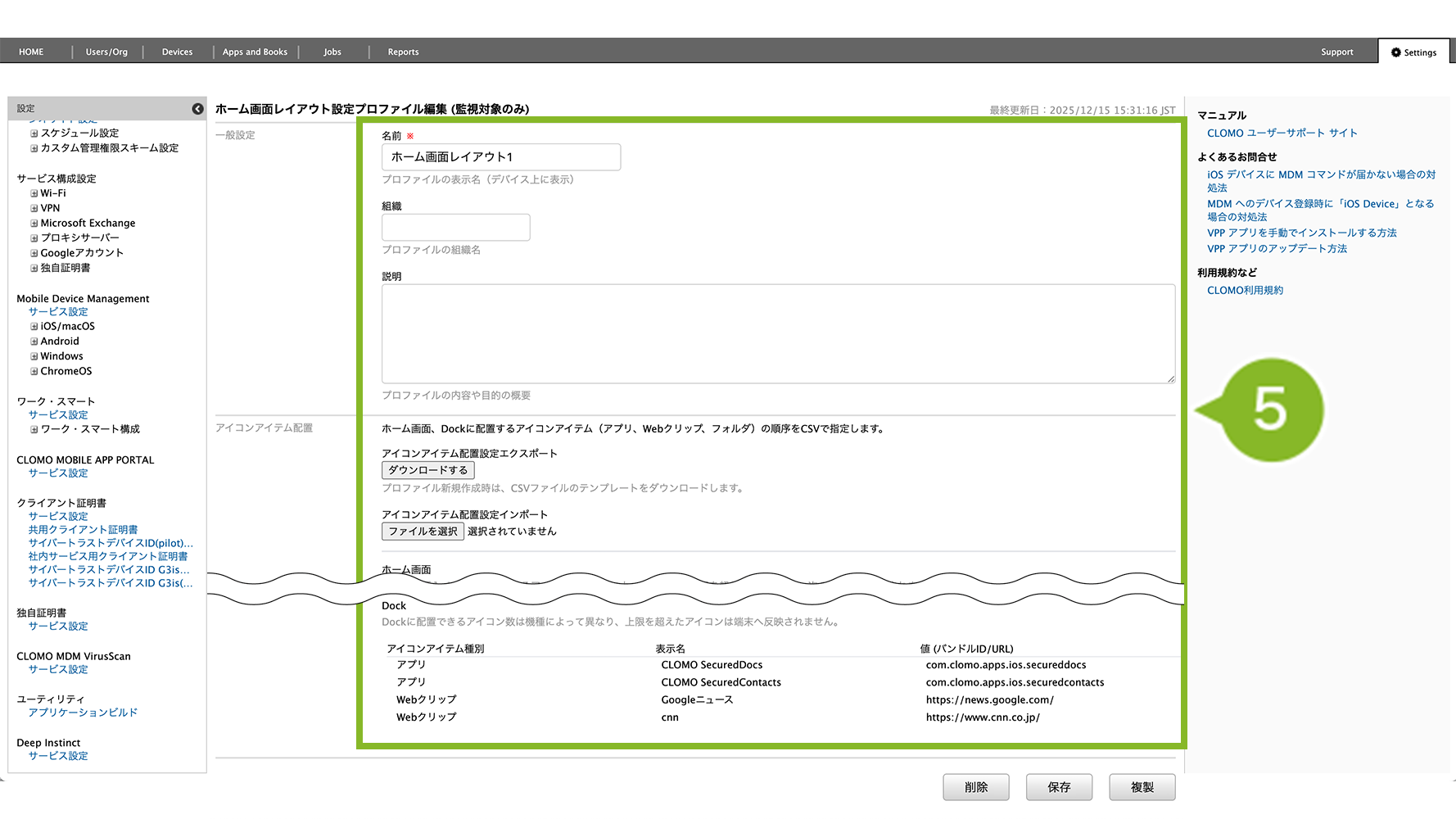Open CLOMO ユーザーサポート サイト link
This screenshot has width=1456, height=819.
[1282, 133]
